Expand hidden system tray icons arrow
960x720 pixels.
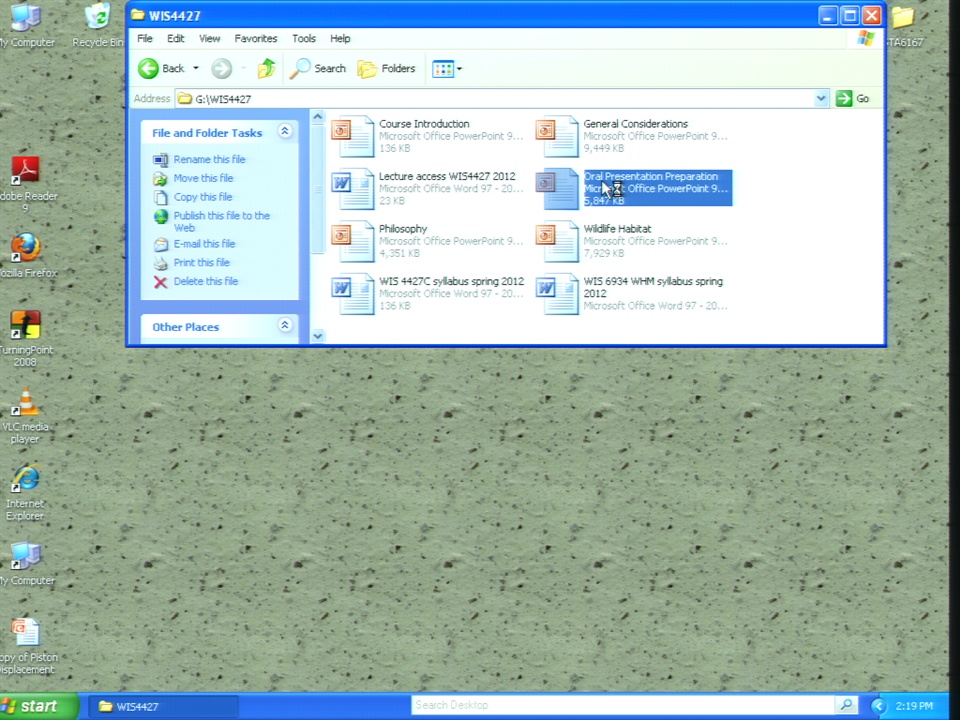(879, 706)
